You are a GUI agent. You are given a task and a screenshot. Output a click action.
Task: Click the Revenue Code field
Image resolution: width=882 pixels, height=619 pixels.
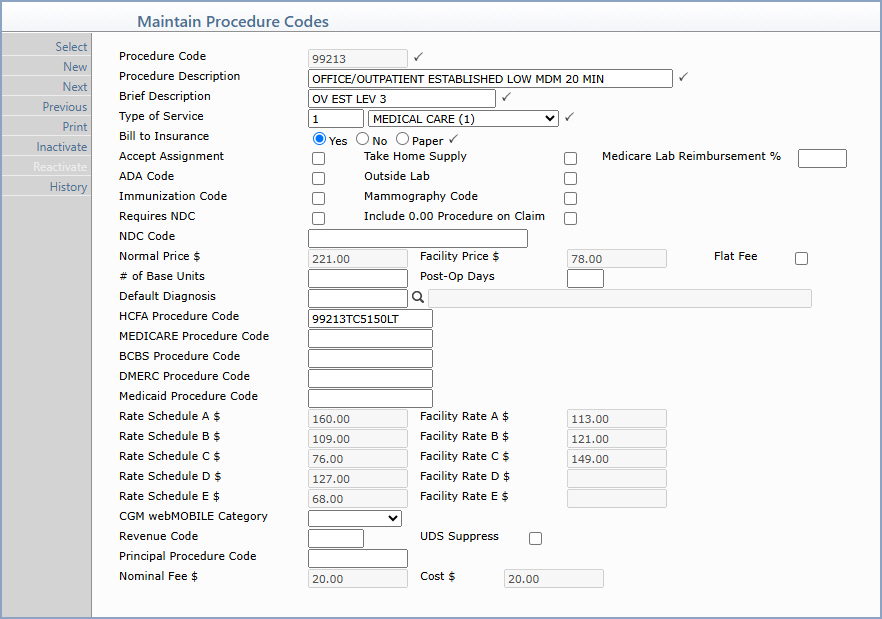336,539
